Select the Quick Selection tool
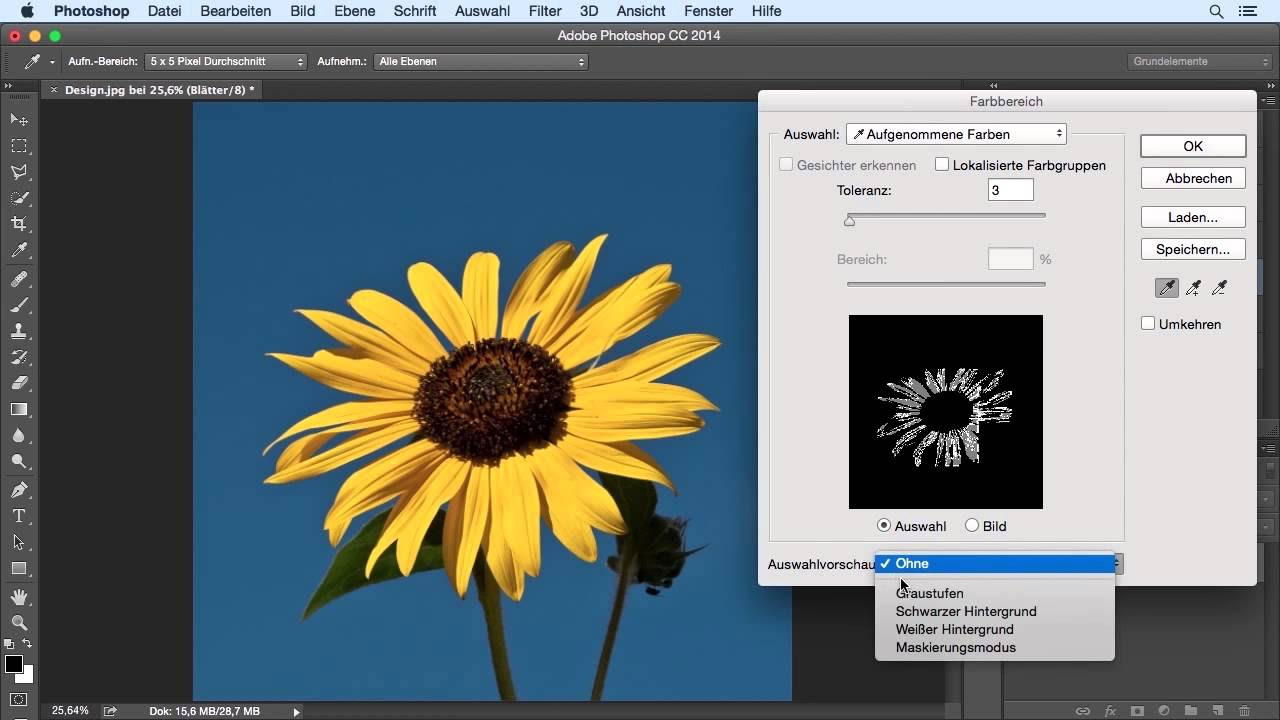Image resolution: width=1280 pixels, height=720 pixels. [18, 198]
